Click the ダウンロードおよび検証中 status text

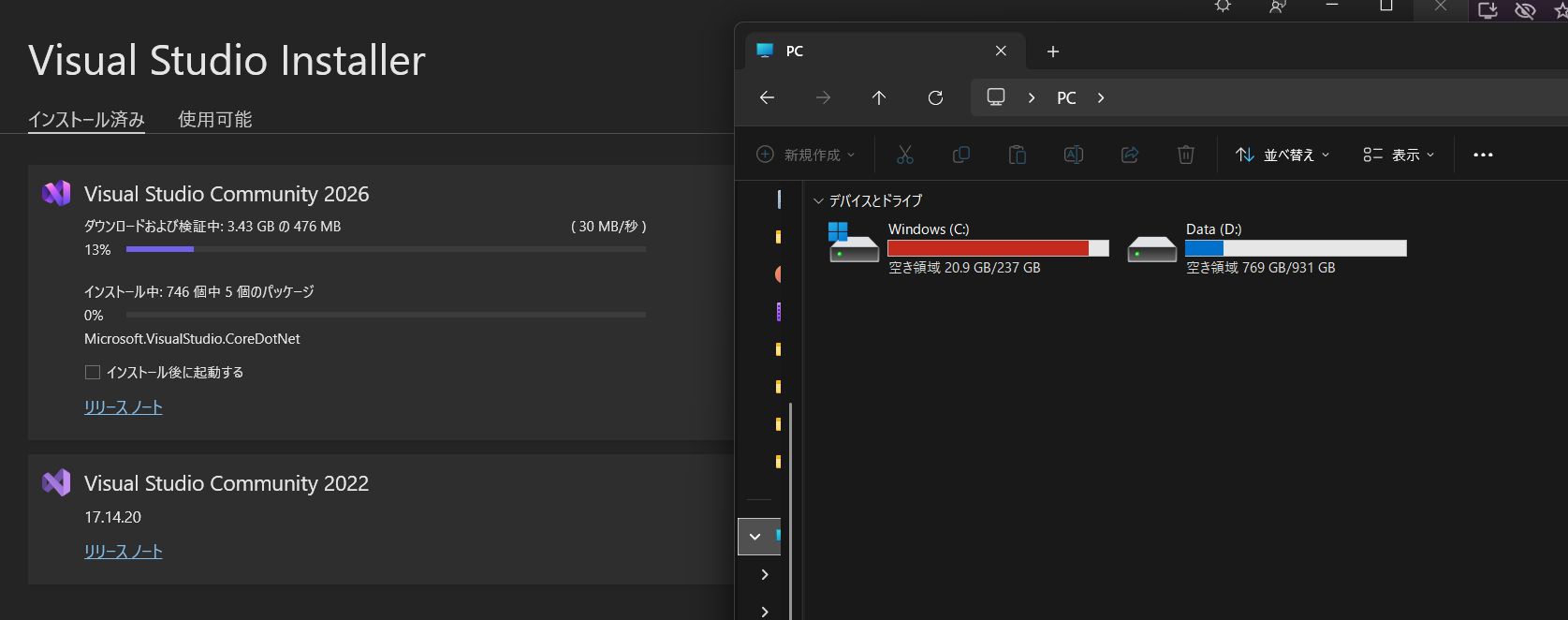[212, 227]
